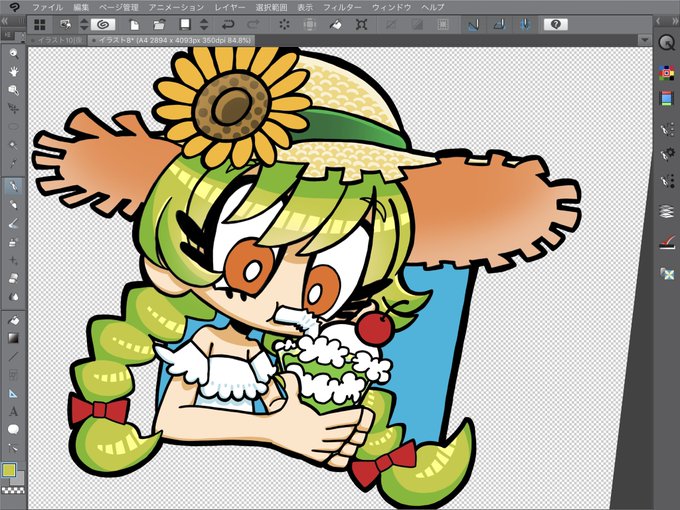Click the up-down arrows beside settings icon

click(x=84, y=25)
